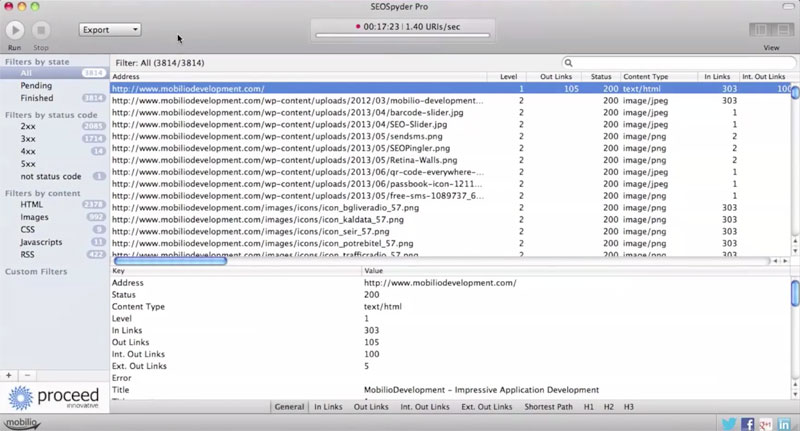800x431 pixels.
Task: Switch to the General tab
Action: pos(289,407)
